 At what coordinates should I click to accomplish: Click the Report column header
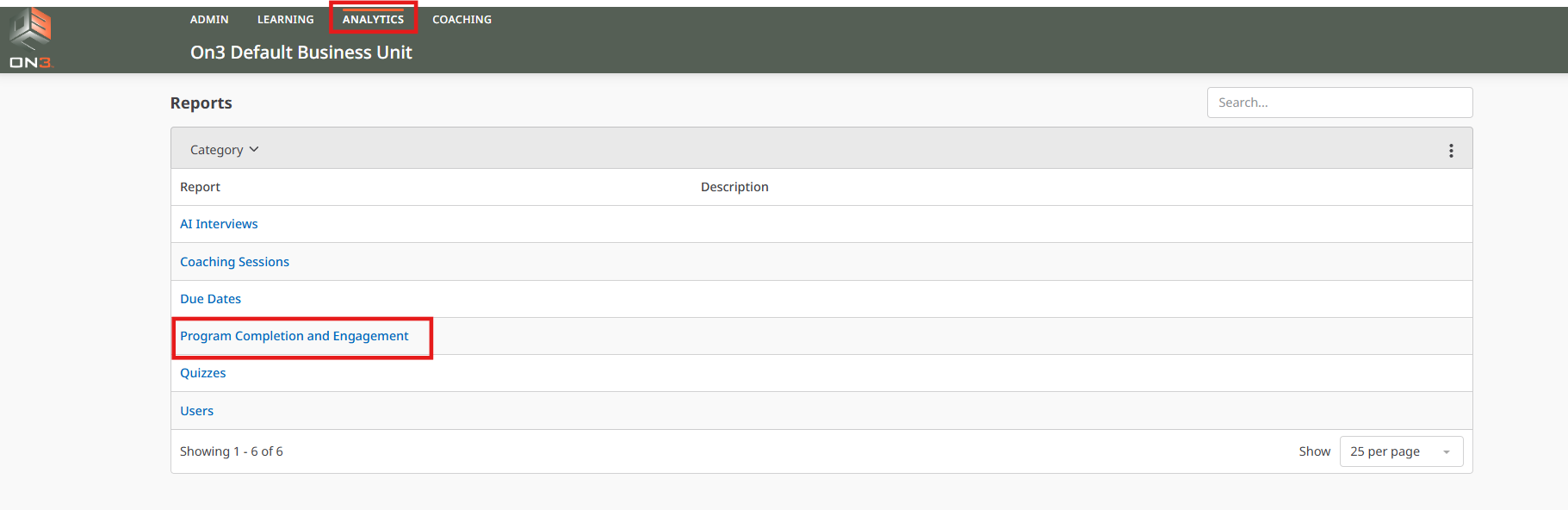click(200, 187)
